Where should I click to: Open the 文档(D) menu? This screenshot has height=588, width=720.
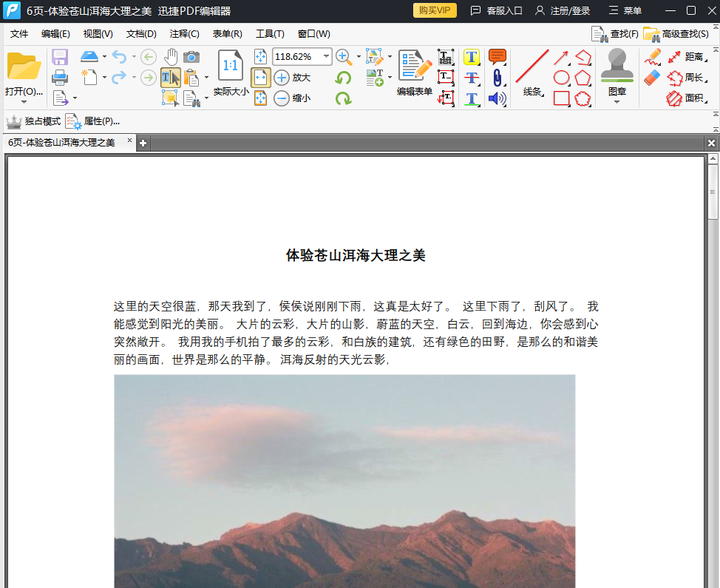click(141, 34)
